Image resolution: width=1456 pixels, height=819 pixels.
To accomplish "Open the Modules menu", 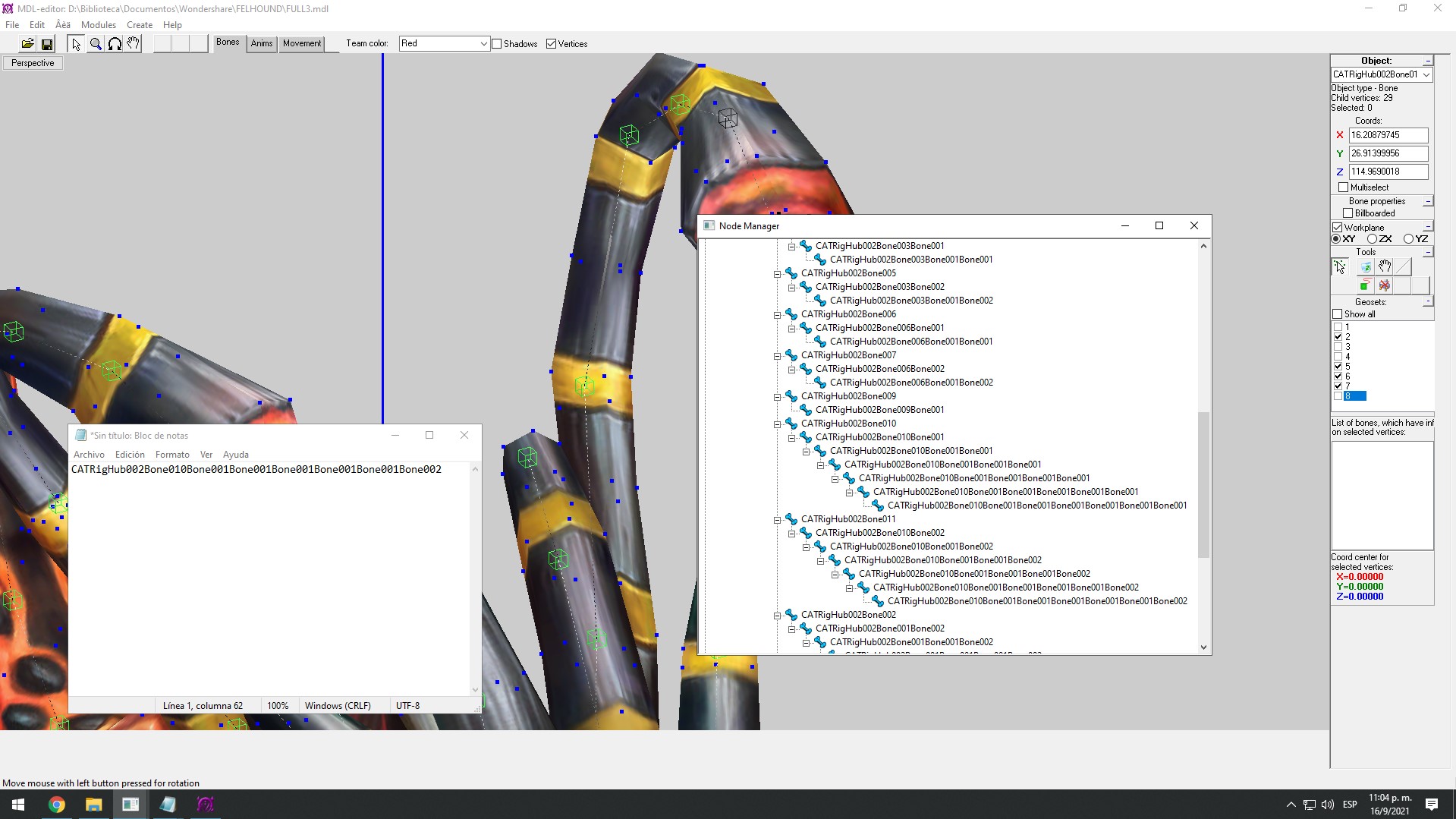I will coord(99,25).
